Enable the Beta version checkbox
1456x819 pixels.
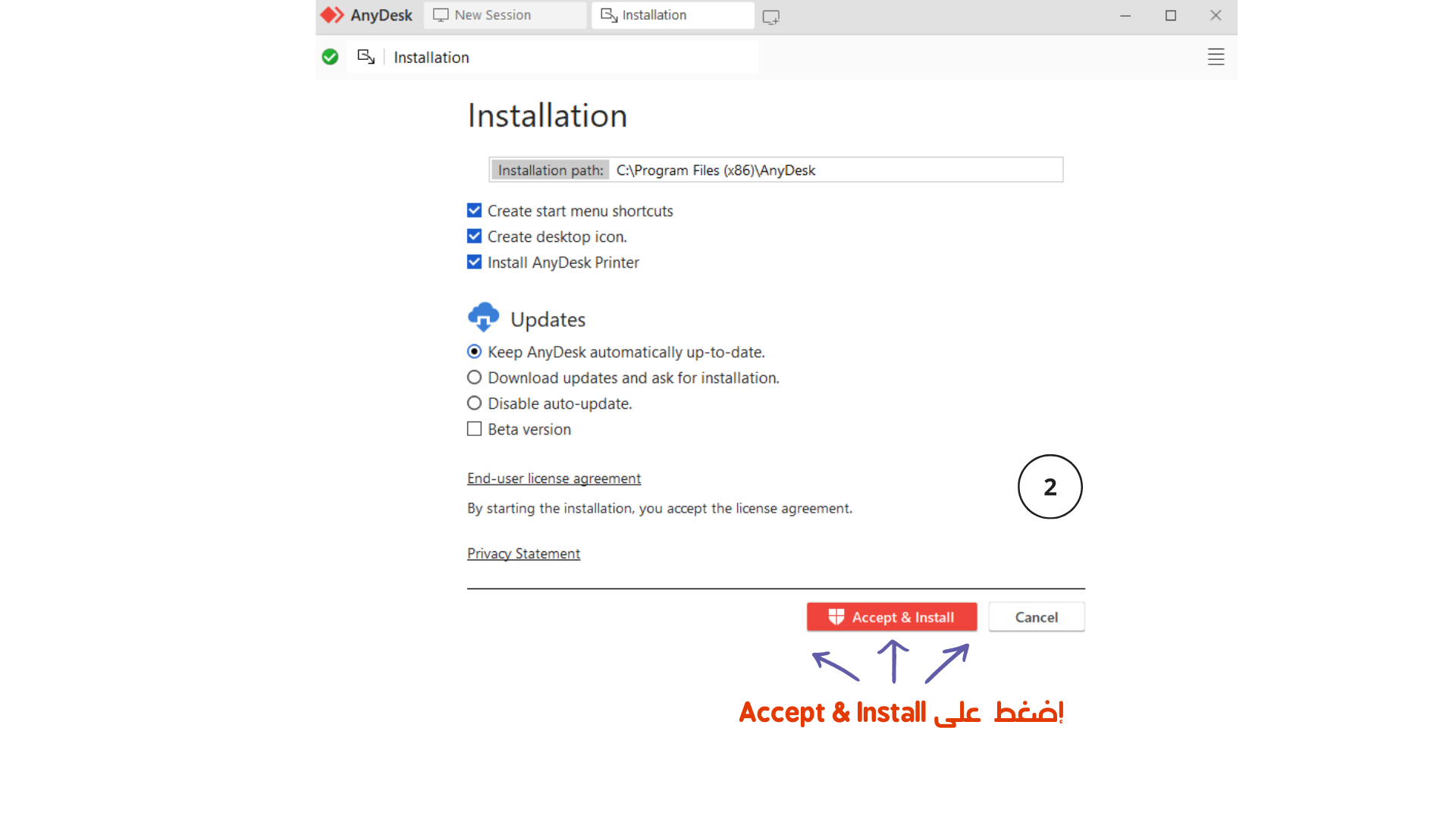coord(475,429)
